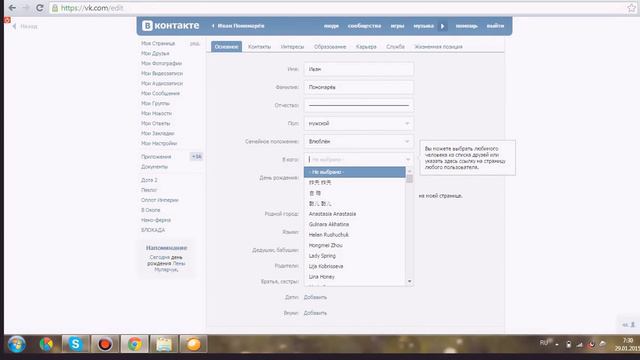640x360 pixels.
Task: Open Мои Настройки in sidebar
Action: 159,144
